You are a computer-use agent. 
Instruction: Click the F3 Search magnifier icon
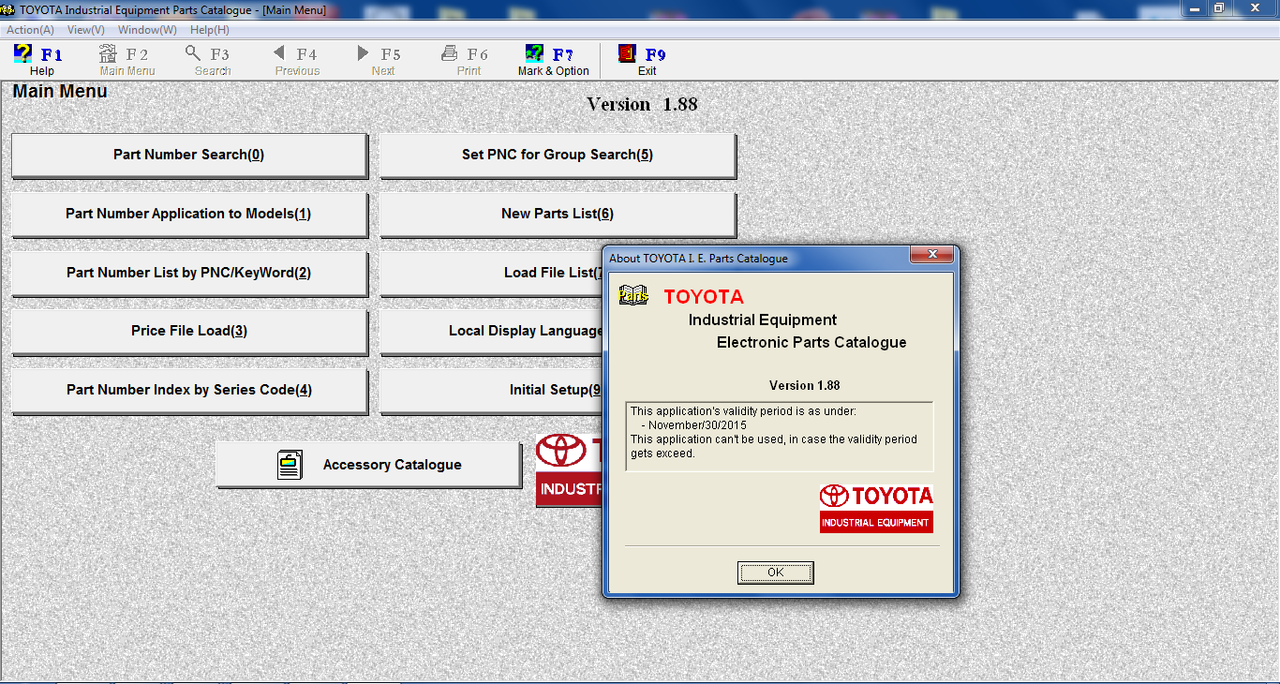tap(193, 54)
